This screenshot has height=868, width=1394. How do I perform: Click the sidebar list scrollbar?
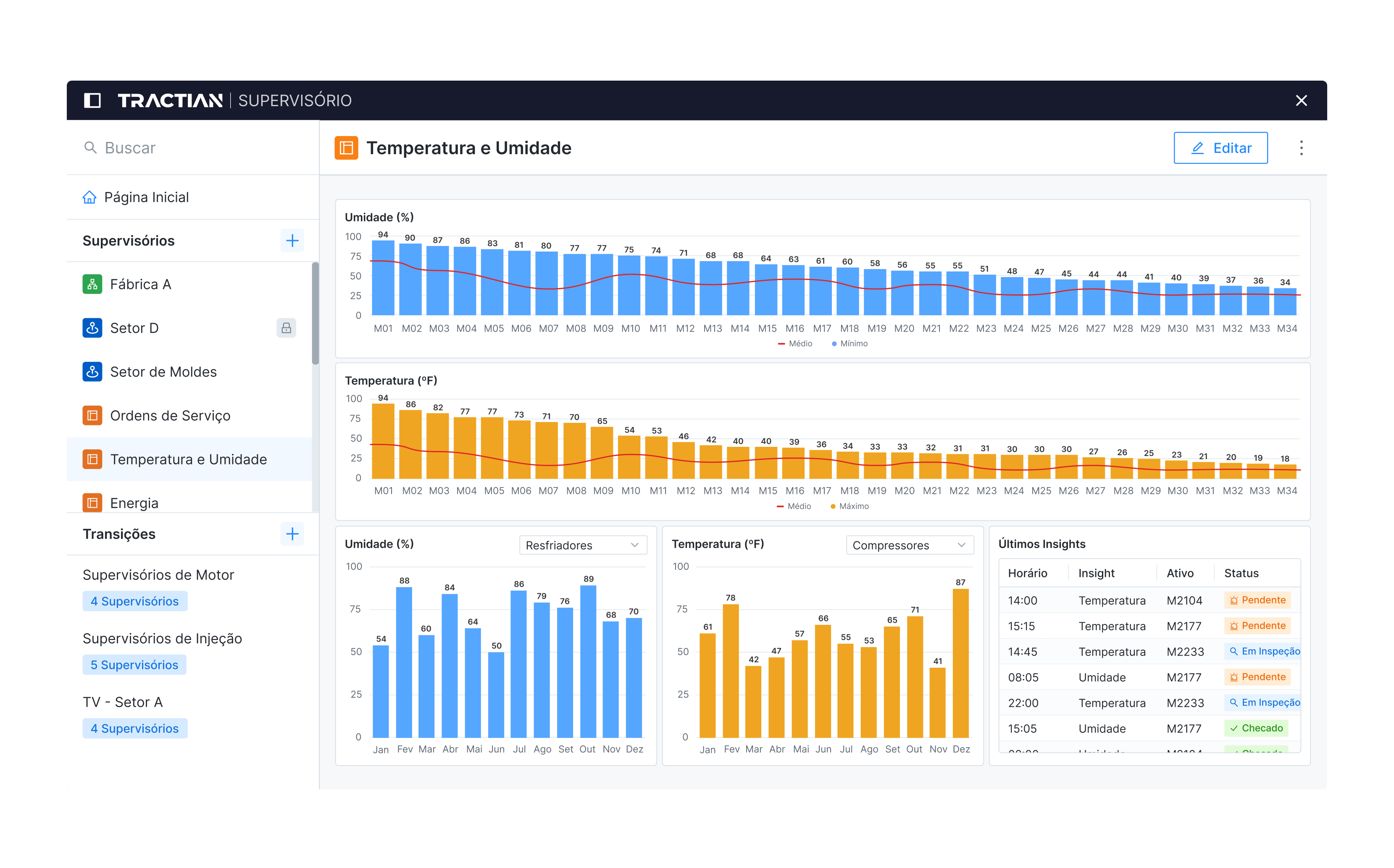[x=316, y=313]
